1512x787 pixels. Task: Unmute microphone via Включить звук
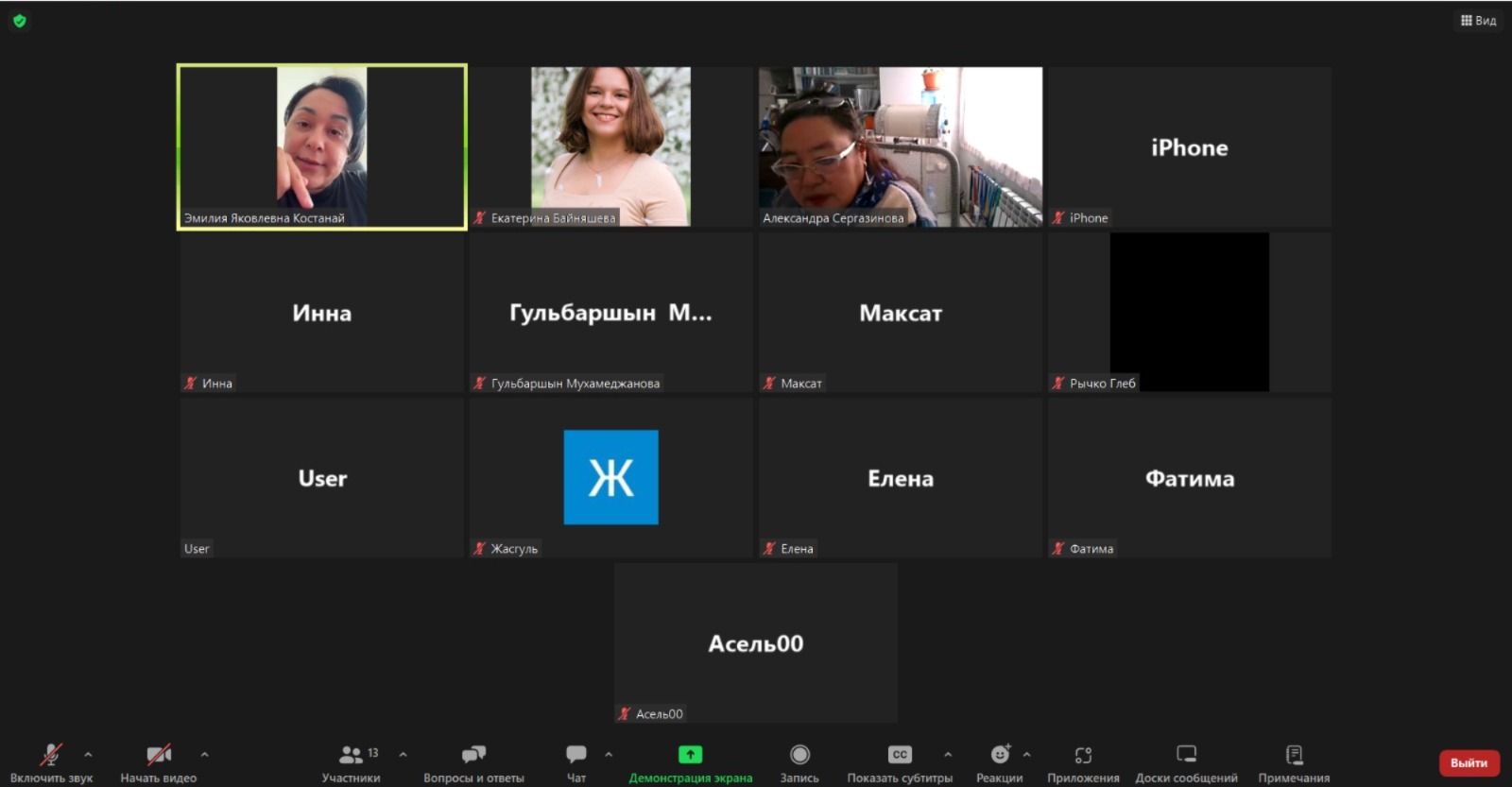click(x=51, y=755)
